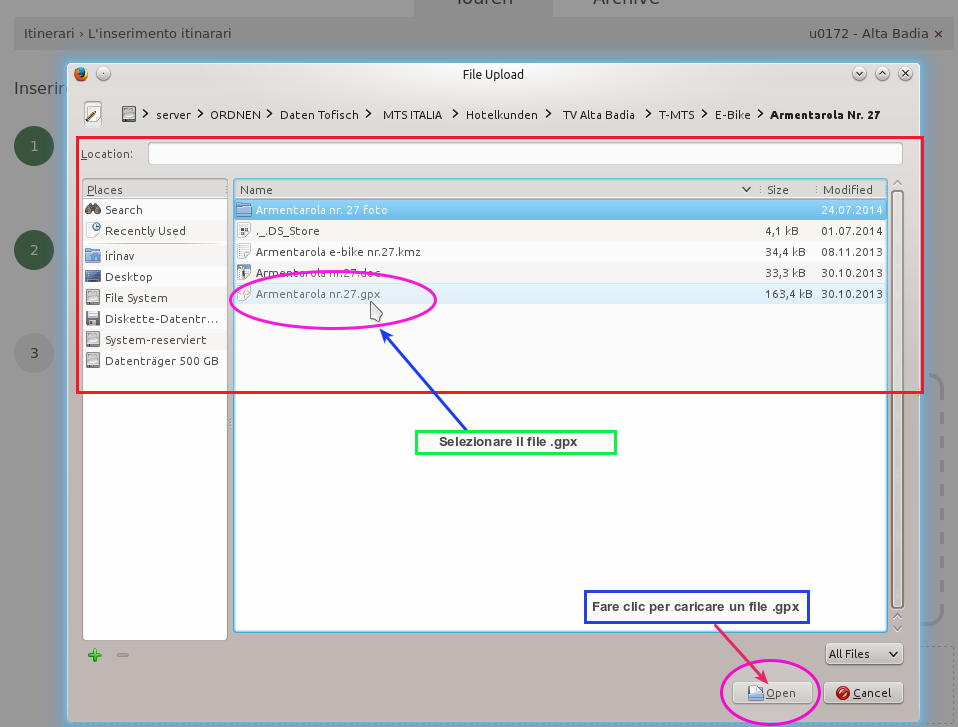The width and height of the screenshot is (958, 727).
Task: Click the pencil edit-path icon
Action: point(93,114)
